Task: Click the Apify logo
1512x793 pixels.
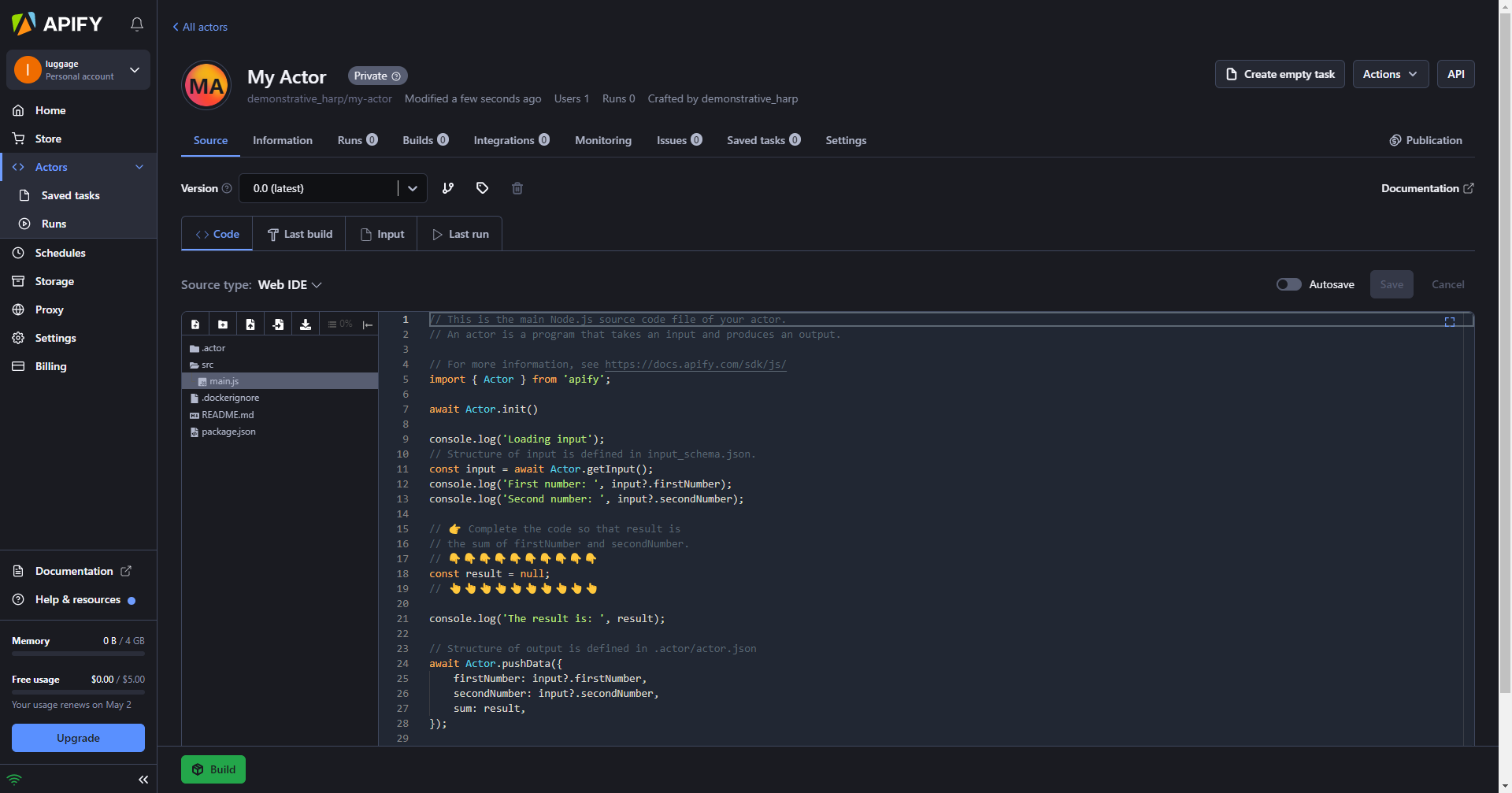Action: (x=57, y=24)
